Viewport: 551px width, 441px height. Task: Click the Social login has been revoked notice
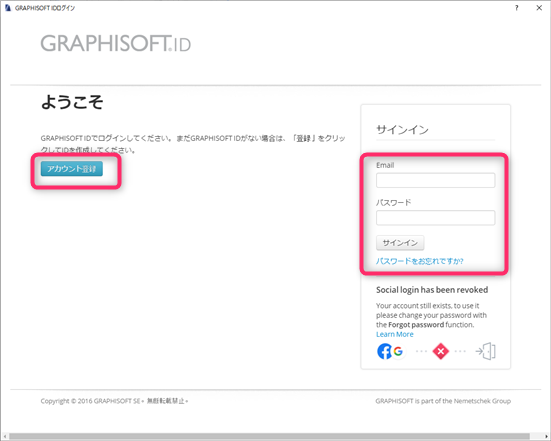tap(432, 290)
